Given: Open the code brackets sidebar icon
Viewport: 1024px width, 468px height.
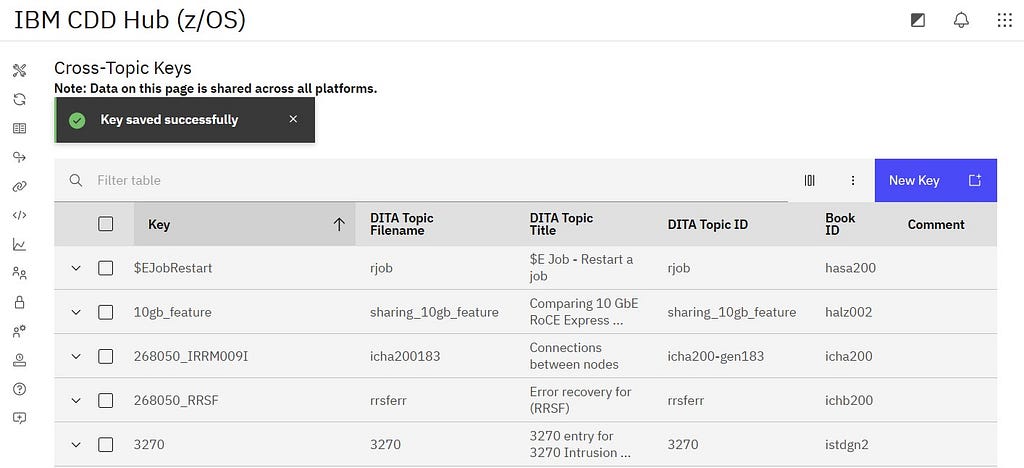Looking at the screenshot, I should pyautogui.click(x=19, y=215).
